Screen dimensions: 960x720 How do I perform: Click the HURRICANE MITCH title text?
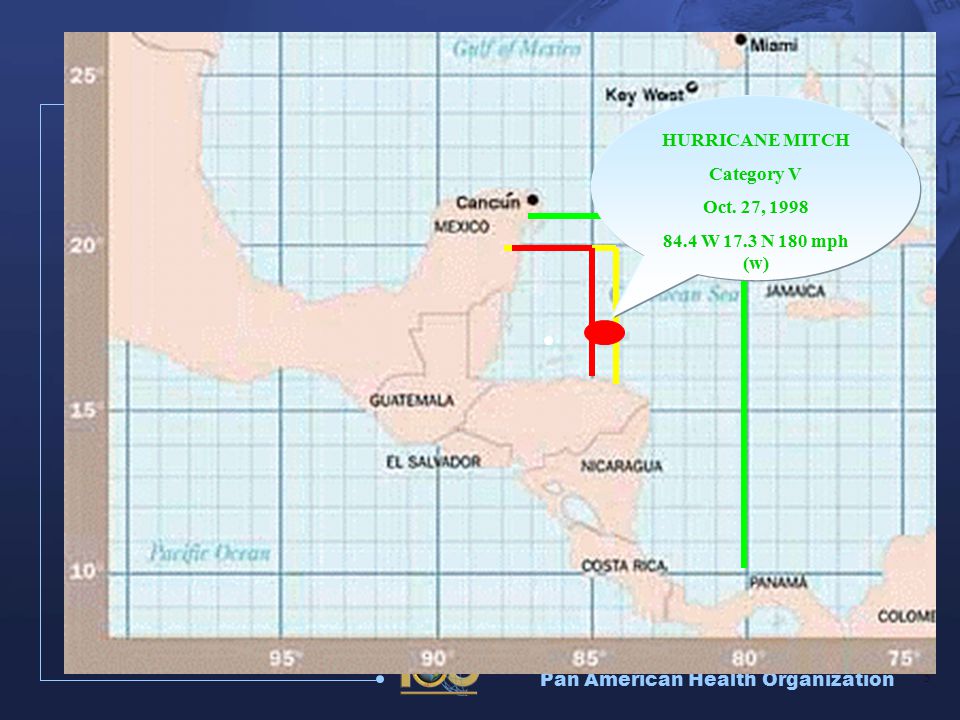coord(756,140)
